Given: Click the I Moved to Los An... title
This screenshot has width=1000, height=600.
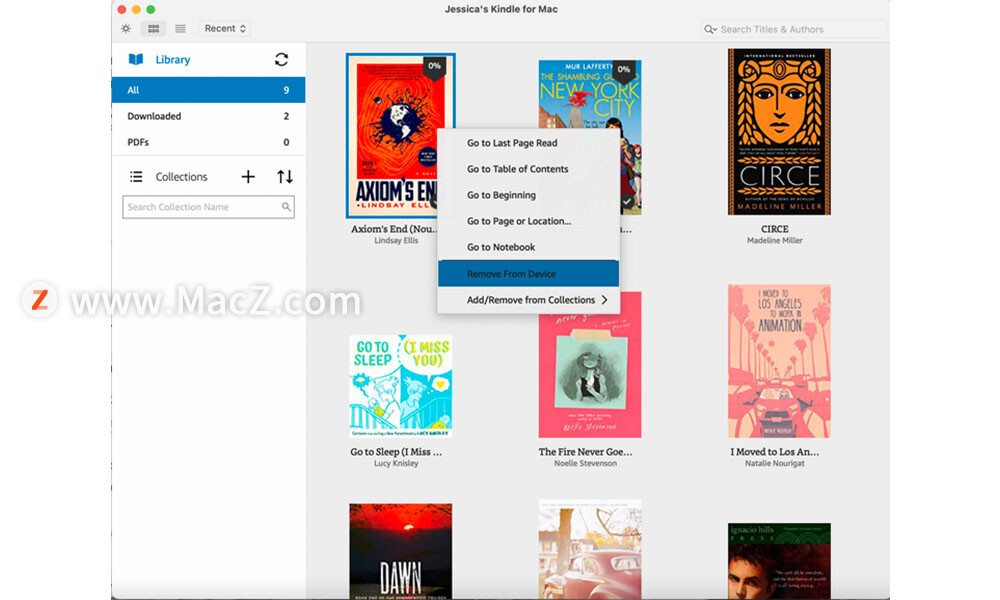Looking at the screenshot, I should click(x=775, y=452).
